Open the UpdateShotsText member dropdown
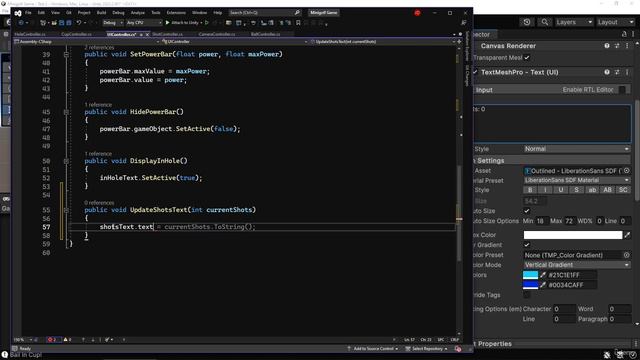The width and height of the screenshot is (640, 360). [x=383, y=42]
